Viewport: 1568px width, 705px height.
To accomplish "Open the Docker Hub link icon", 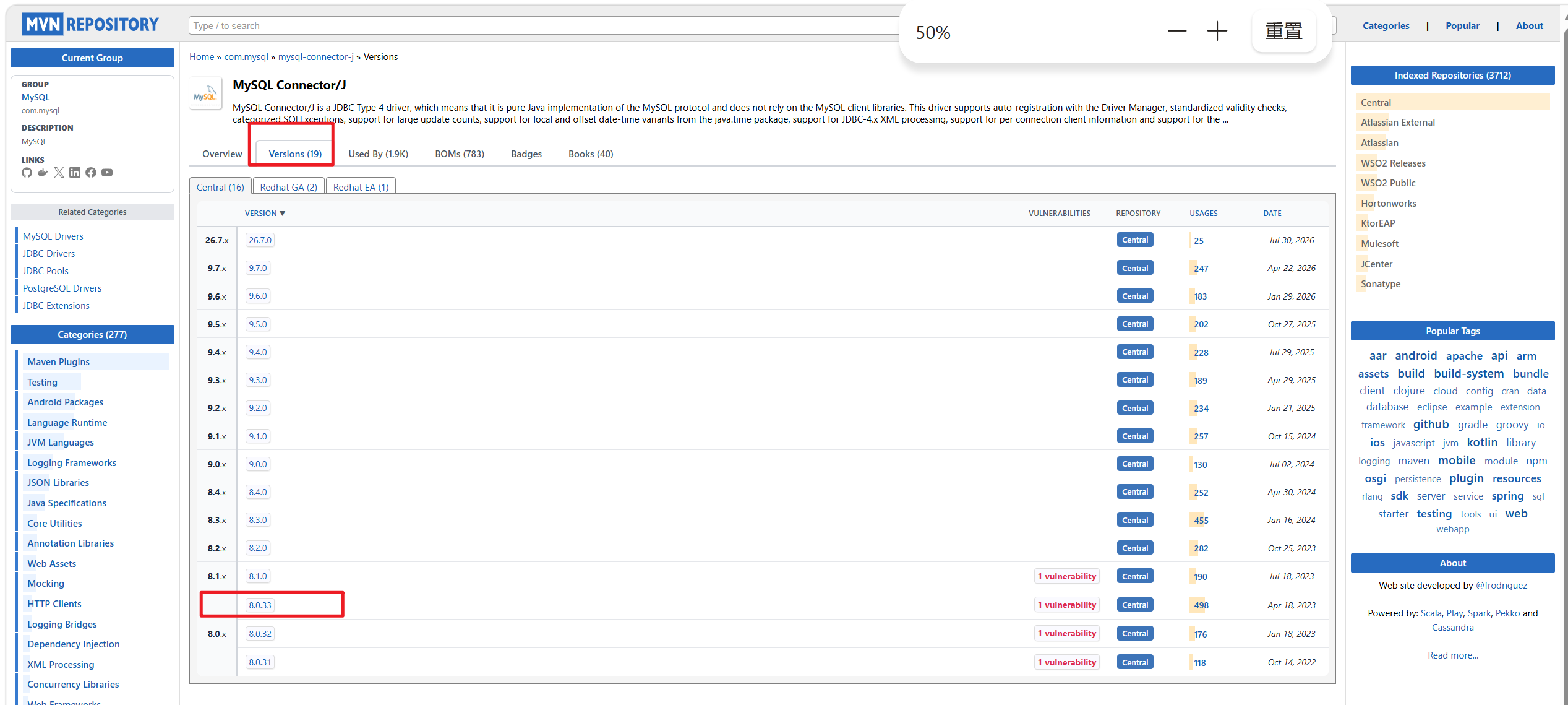I will [x=43, y=173].
